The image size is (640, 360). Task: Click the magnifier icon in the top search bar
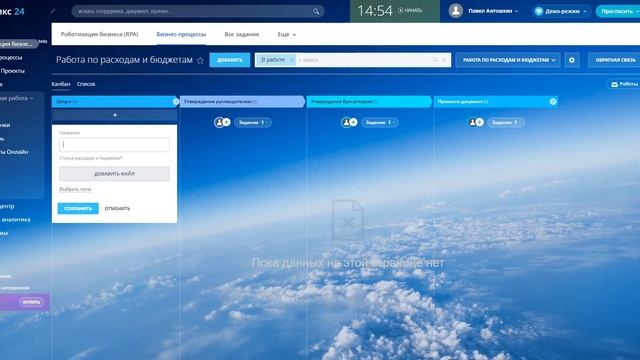pos(316,11)
